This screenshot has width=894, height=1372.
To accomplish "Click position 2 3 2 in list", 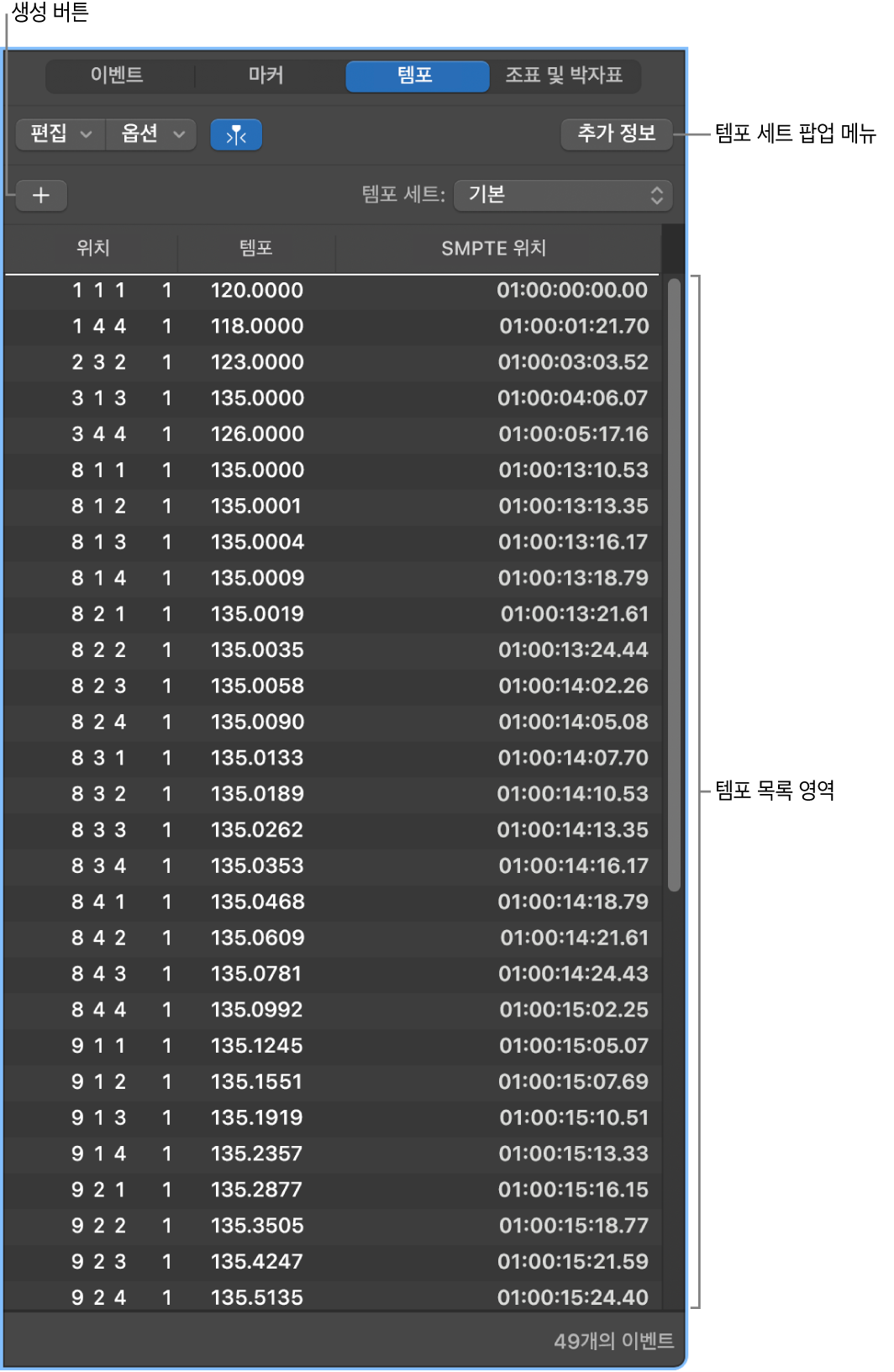I will coord(99,363).
